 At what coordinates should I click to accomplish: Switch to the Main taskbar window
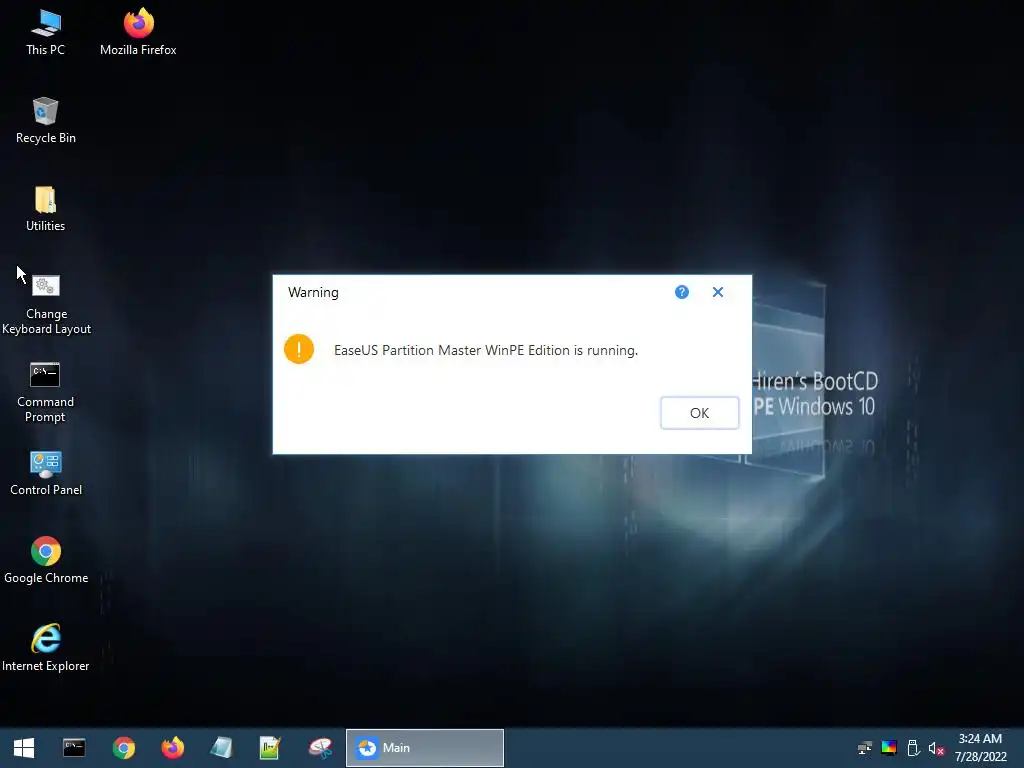pos(424,748)
